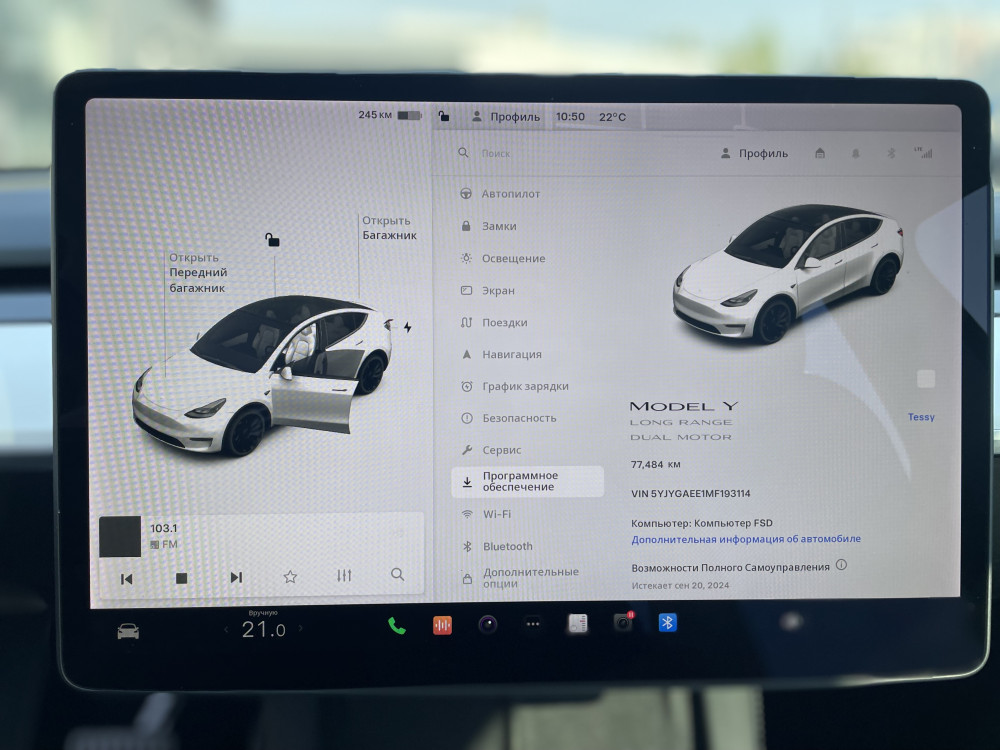The width and height of the screenshot is (1000, 750).
Task: Select Программное обеспечение menu item
Action: tap(527, 482)
